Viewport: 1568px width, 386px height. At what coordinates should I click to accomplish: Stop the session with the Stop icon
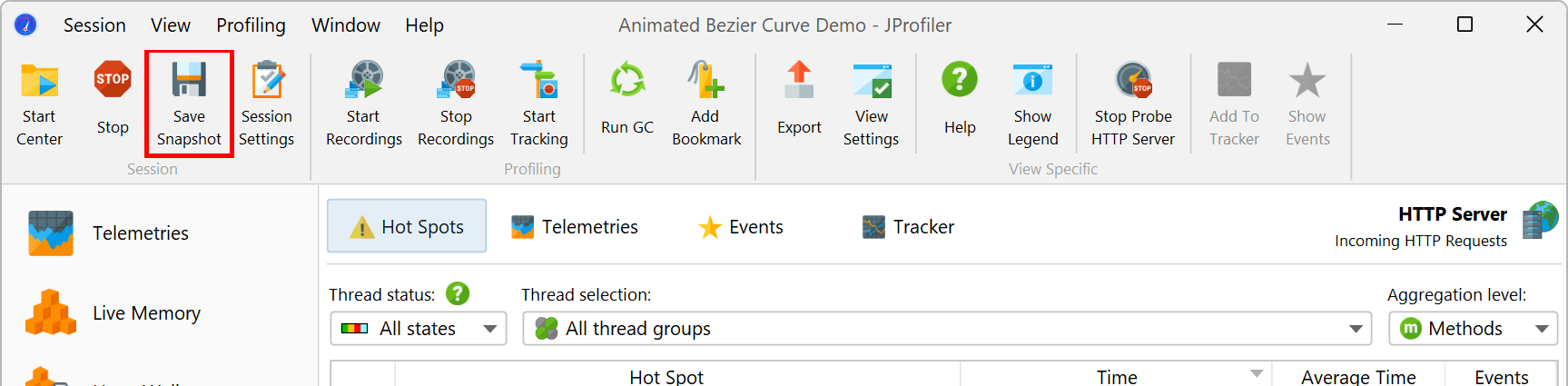coord(113,102)
